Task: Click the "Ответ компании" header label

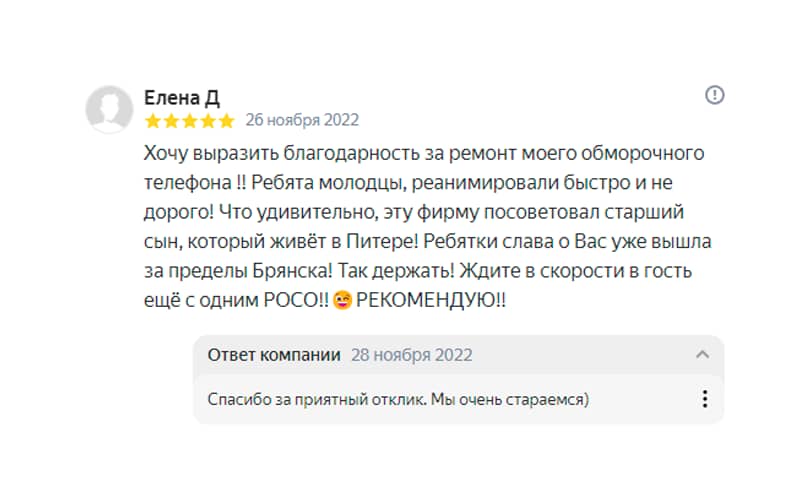Action: point(274,355)
